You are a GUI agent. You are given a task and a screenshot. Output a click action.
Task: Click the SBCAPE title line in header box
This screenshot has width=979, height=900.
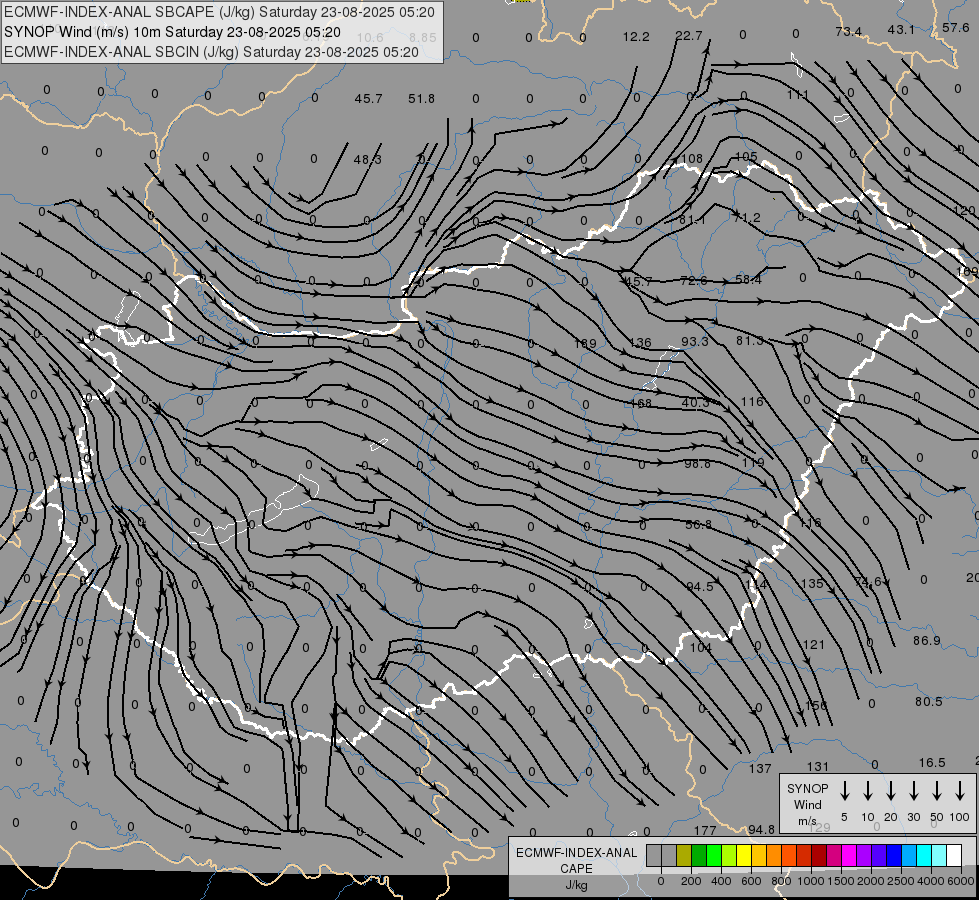[x=219, y=12]
